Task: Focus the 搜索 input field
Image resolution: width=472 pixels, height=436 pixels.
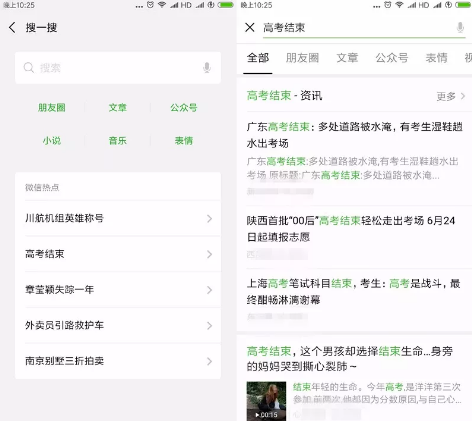Action: click(x=118, y=68)
